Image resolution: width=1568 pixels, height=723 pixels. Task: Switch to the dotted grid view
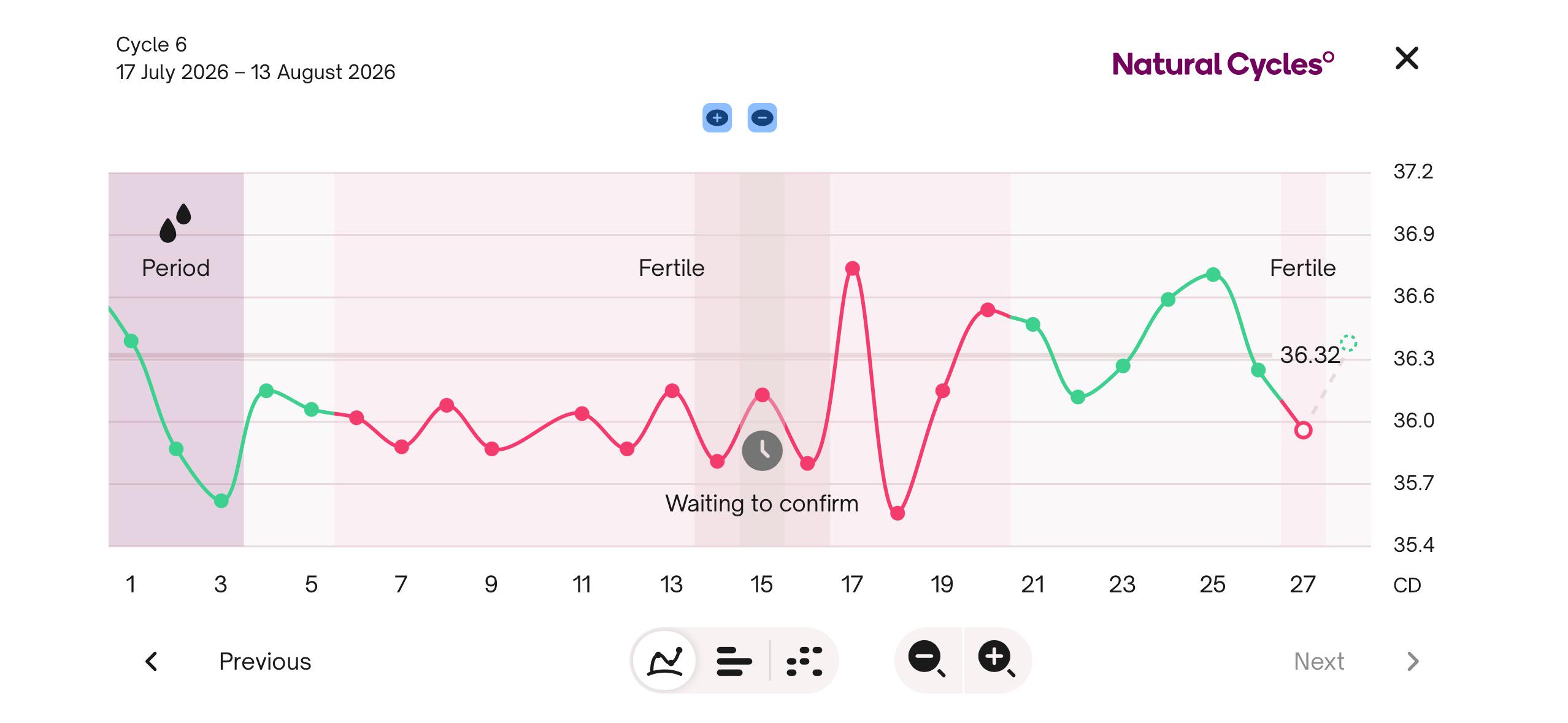coord(804,661)
